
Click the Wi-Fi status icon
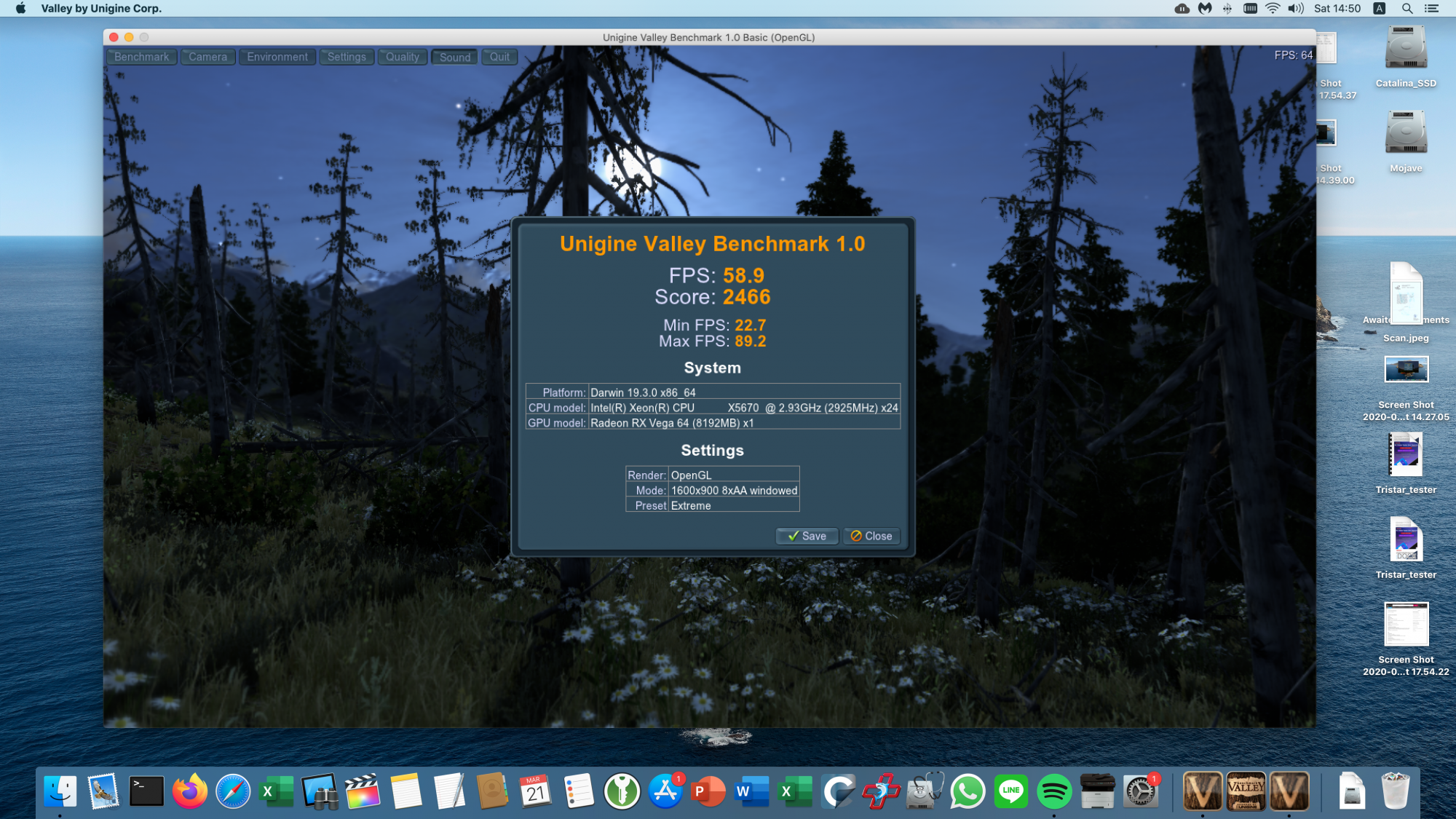coord(1273,9)
